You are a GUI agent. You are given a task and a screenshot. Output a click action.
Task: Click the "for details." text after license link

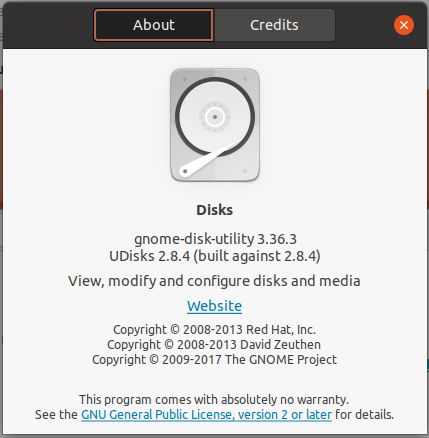[x=364, y=415]
